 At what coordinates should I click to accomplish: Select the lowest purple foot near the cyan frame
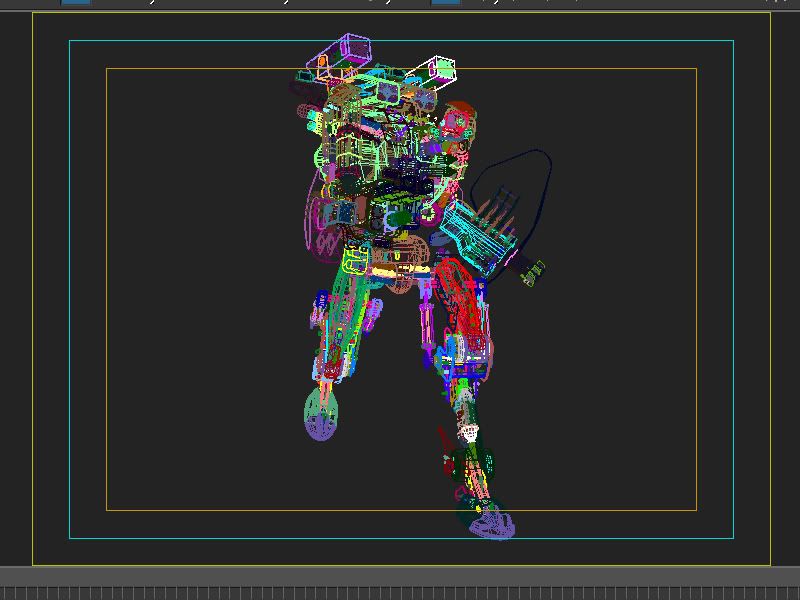[489, 522]
